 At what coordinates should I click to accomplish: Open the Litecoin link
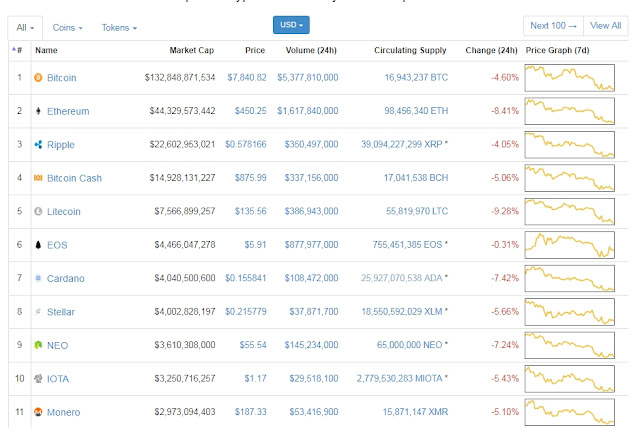click(64, 212)
